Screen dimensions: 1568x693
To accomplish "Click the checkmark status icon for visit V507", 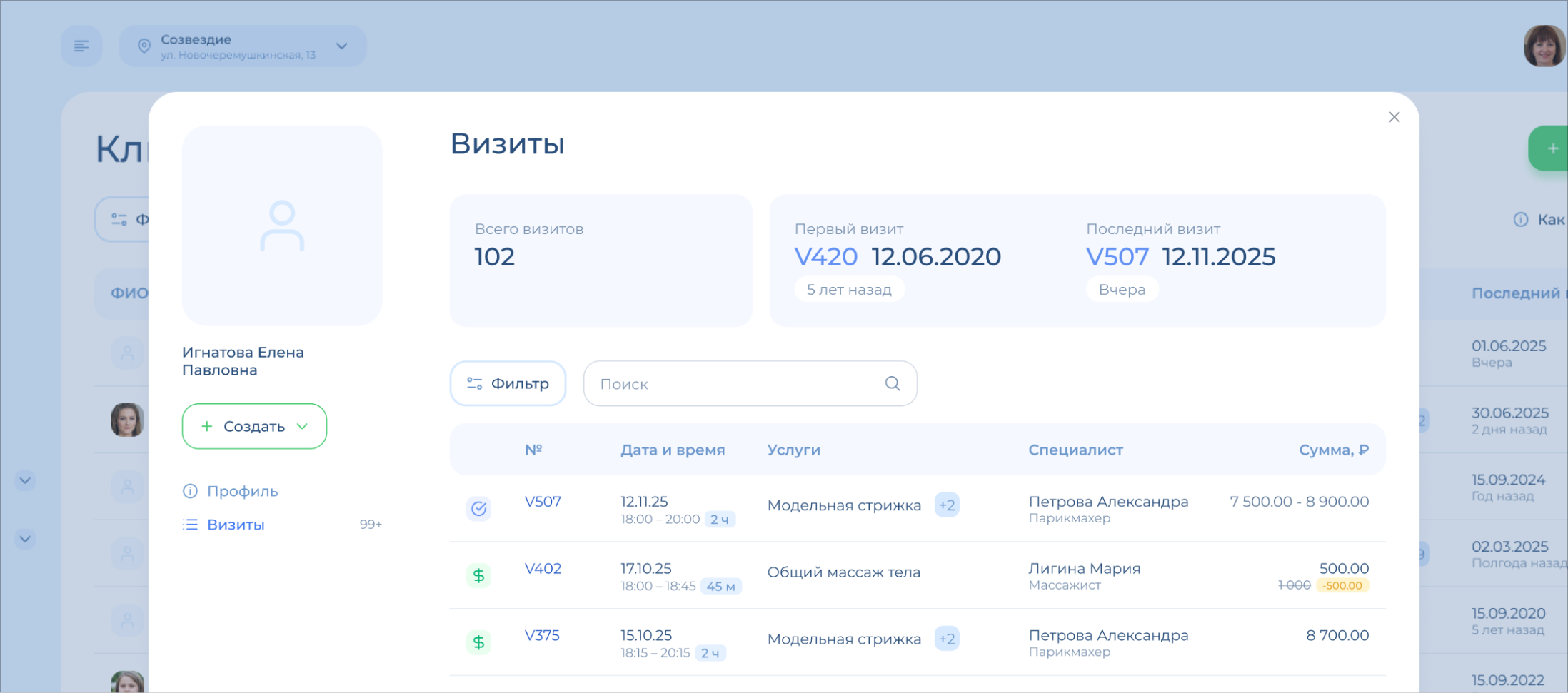I will 478,508.
